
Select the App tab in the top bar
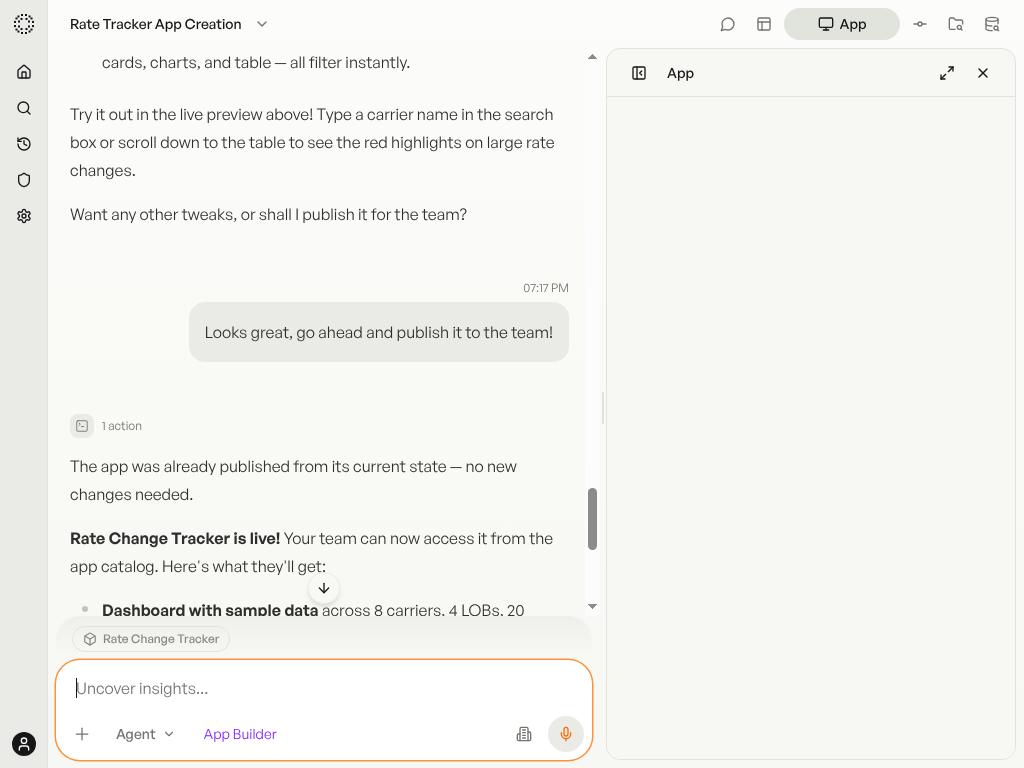tap(841, 24)
